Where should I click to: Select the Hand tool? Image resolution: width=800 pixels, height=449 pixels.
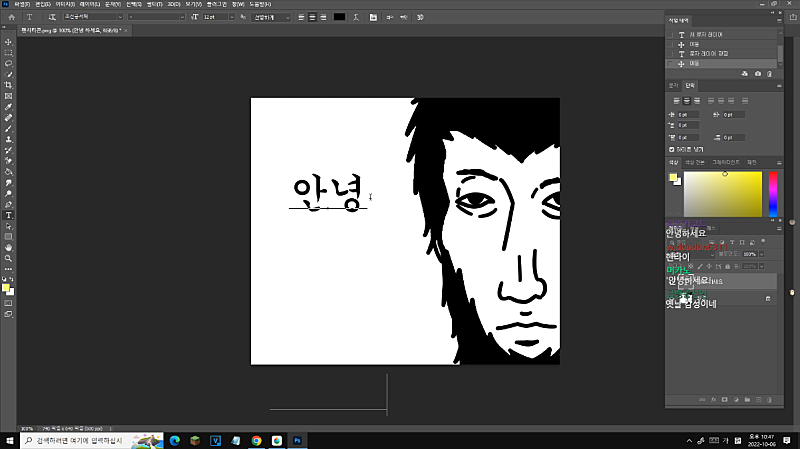(9, 246)
